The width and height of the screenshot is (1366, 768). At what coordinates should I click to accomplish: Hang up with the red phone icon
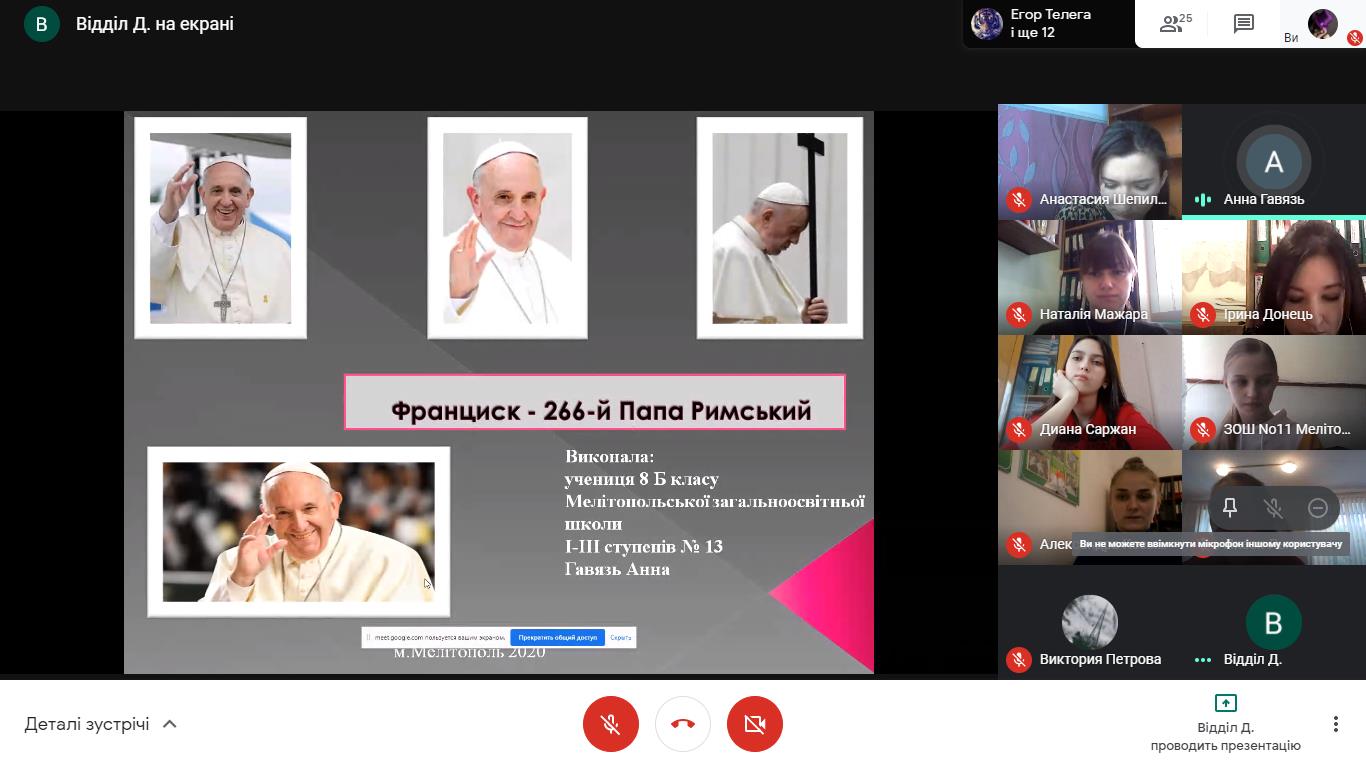click(x=683, y=724)
